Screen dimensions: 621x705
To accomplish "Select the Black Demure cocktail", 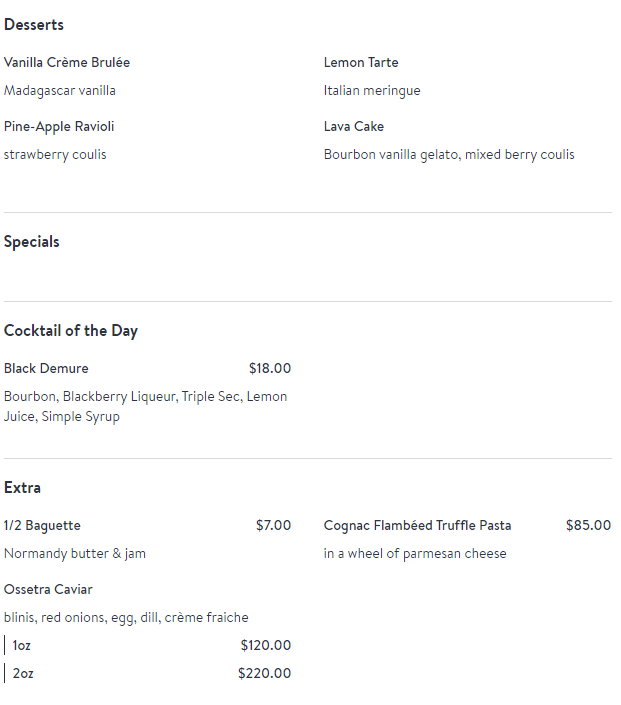I will click(46, 369).
